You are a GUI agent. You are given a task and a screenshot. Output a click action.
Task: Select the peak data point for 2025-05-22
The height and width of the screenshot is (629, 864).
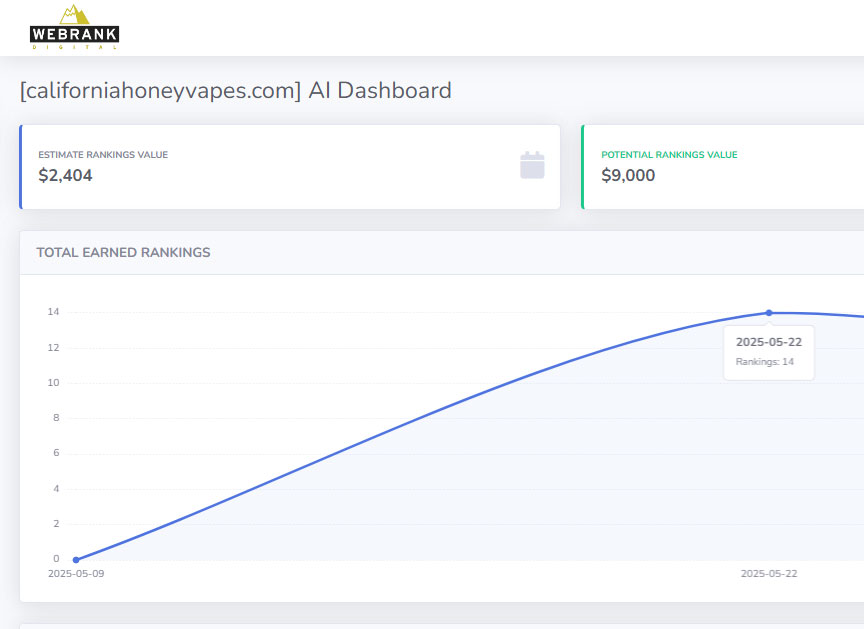769,313
